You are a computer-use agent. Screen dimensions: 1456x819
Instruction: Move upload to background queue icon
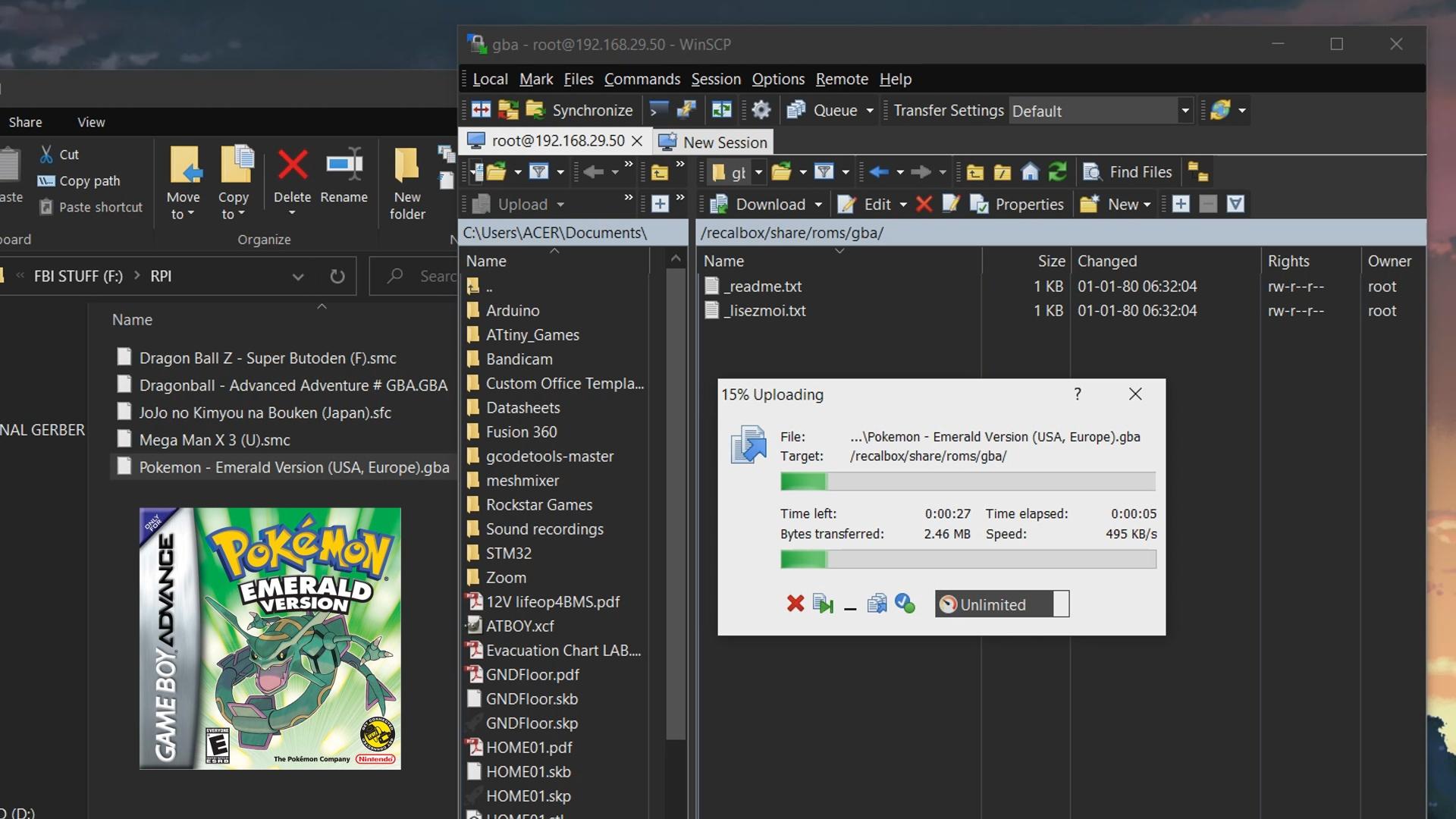tap(877, 604)
